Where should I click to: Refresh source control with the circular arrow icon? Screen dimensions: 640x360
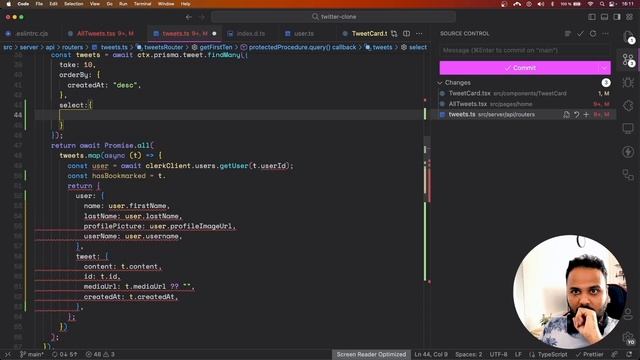click(x=593, y=33)
